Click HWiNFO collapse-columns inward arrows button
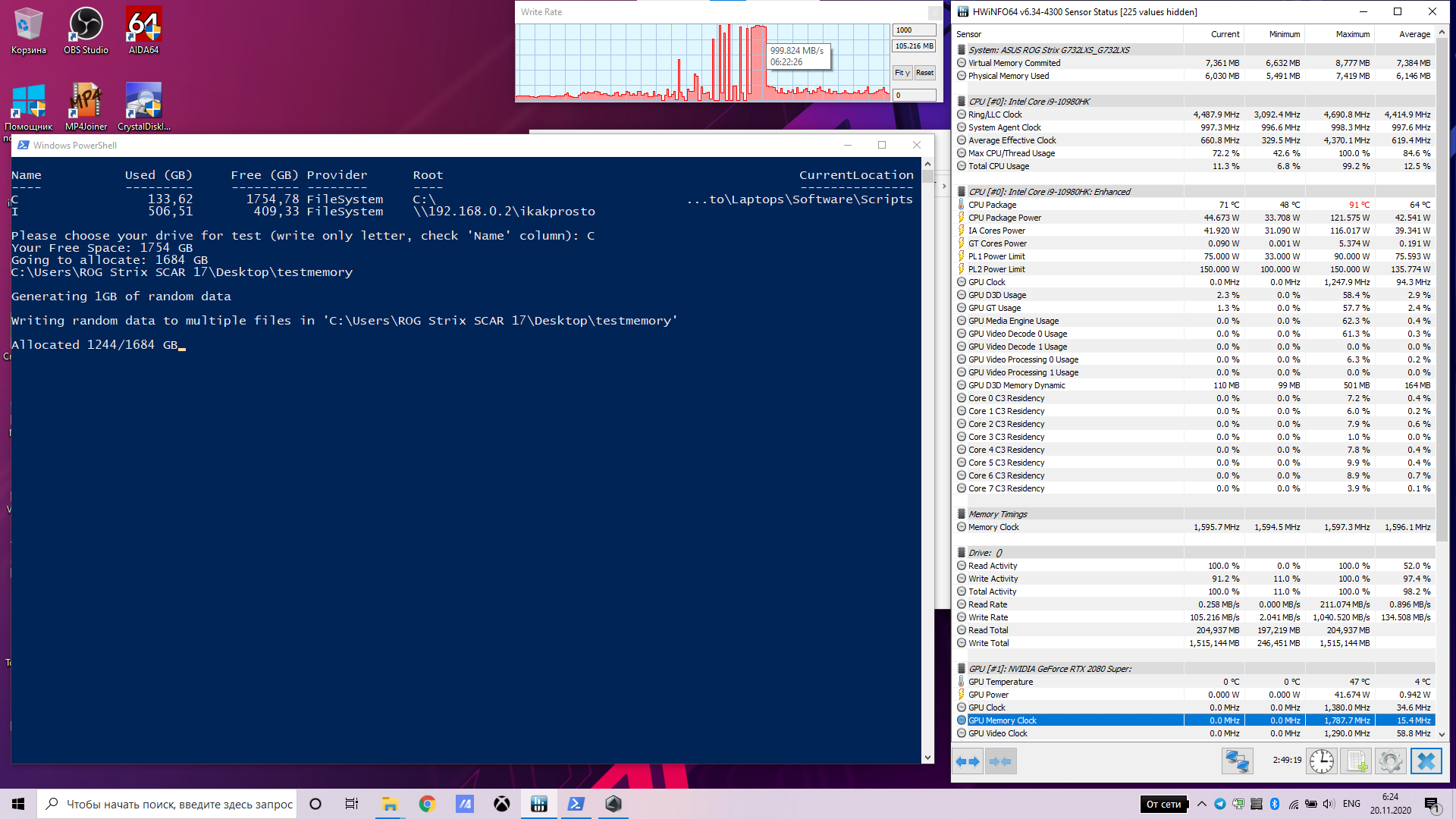 point(1000,761)
